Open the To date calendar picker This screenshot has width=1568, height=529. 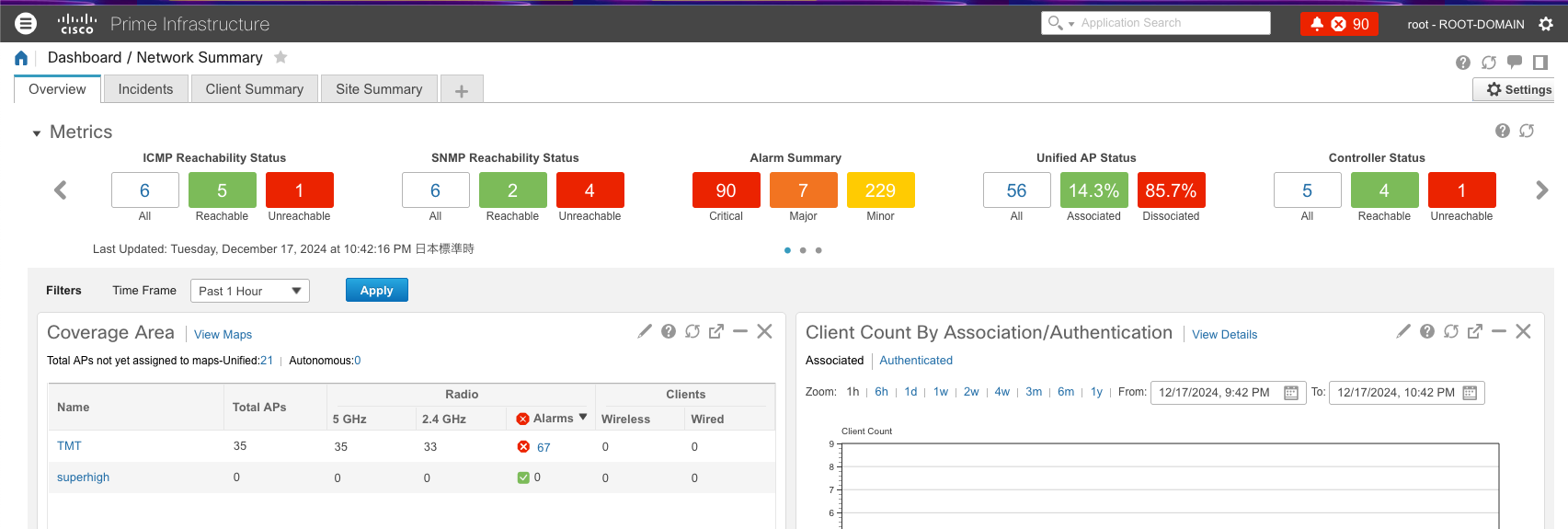click(1470, 393)
